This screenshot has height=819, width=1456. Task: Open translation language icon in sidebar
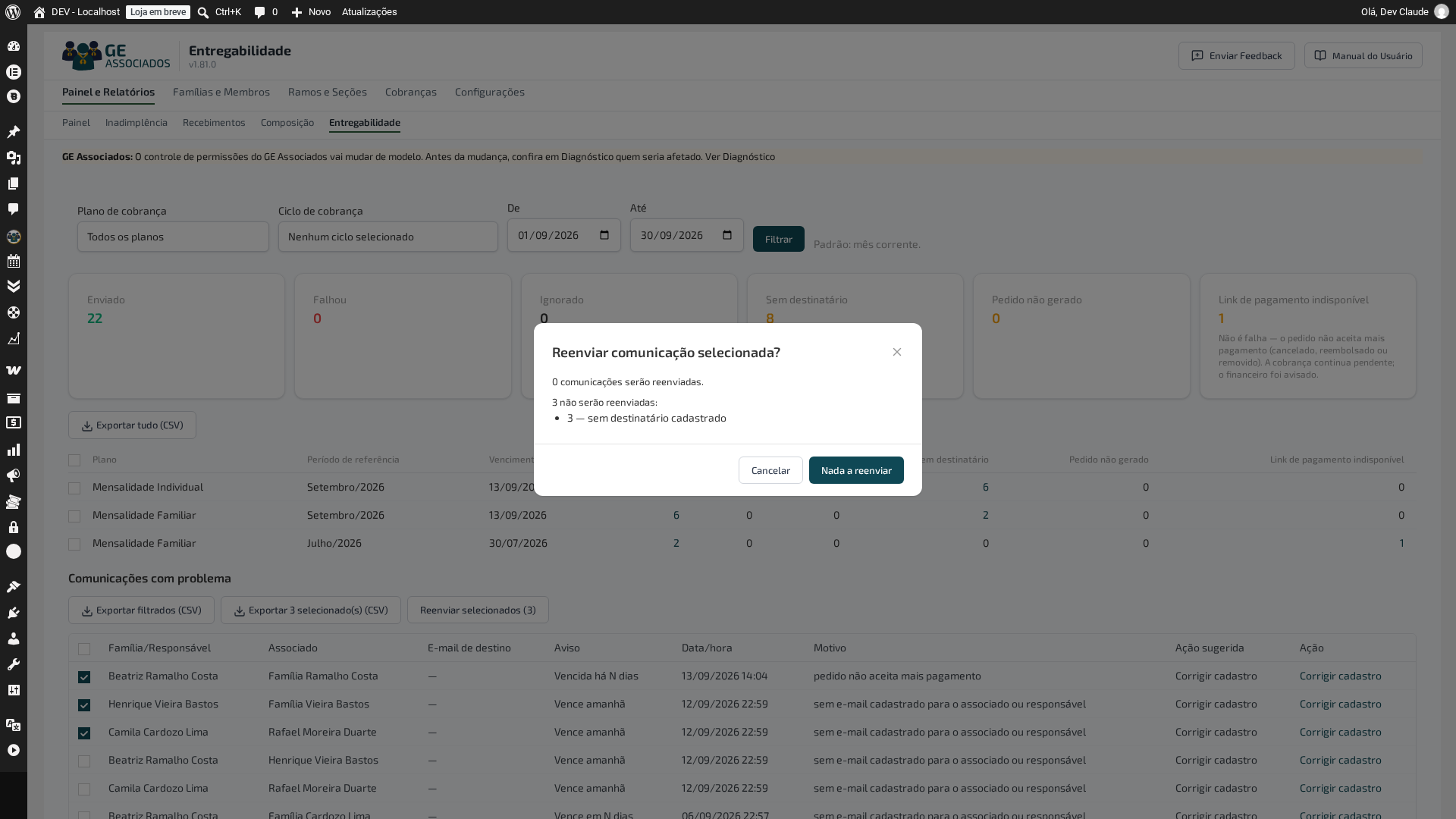coord(14,725)
